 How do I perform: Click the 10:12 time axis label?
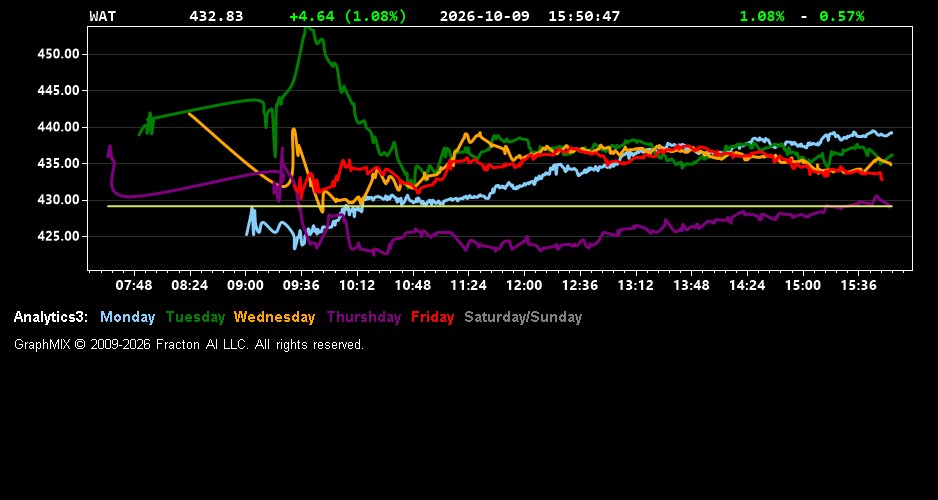[357, 286]
